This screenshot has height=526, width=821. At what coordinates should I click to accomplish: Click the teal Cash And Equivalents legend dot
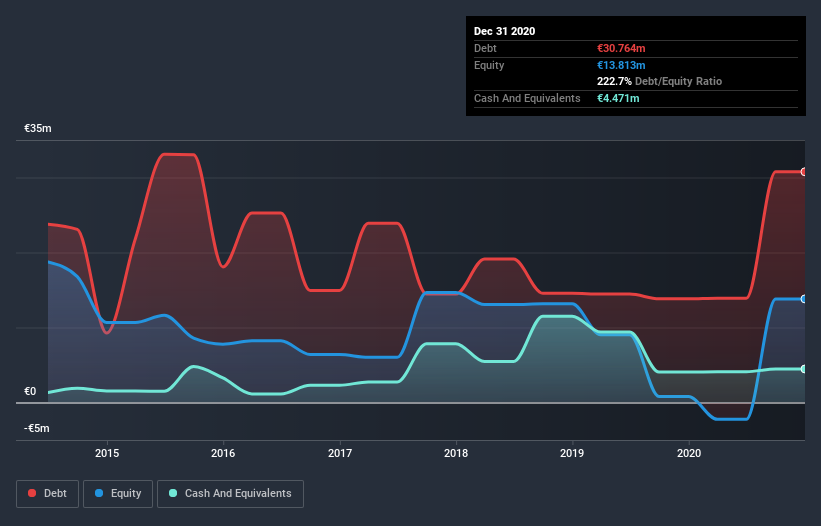(x=173, y=493)
